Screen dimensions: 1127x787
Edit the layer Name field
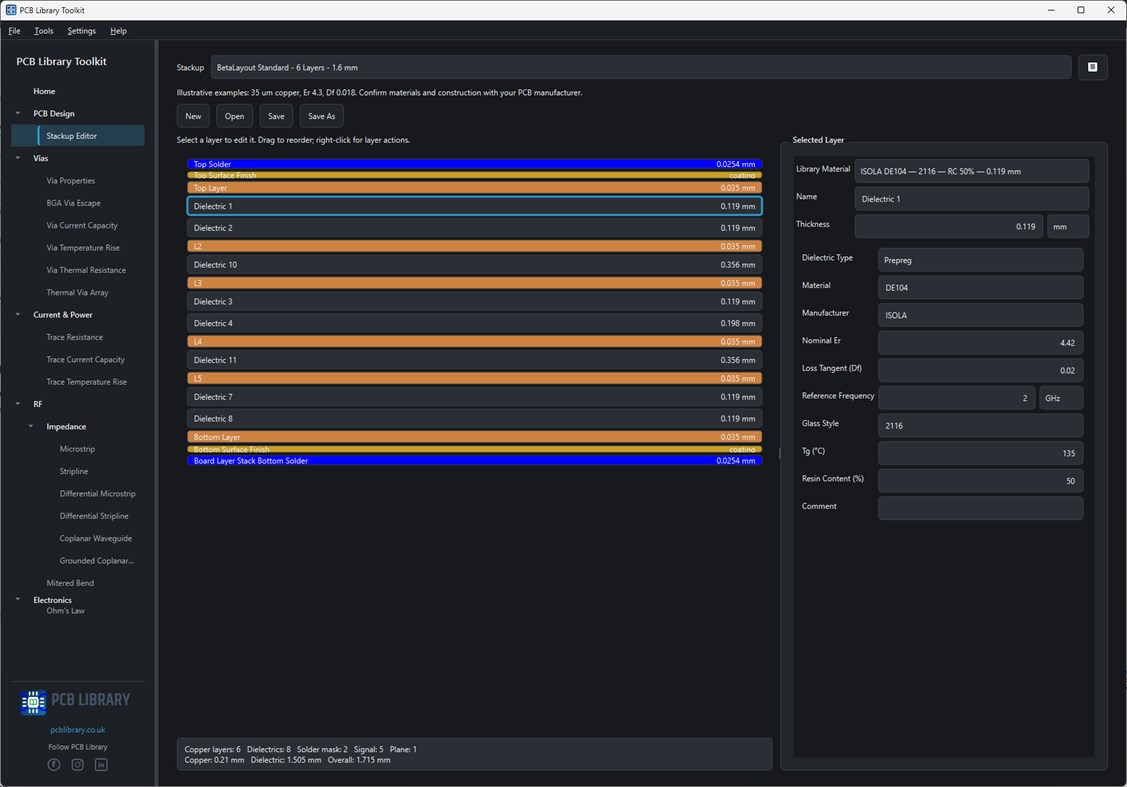click(x=971, y=199)
